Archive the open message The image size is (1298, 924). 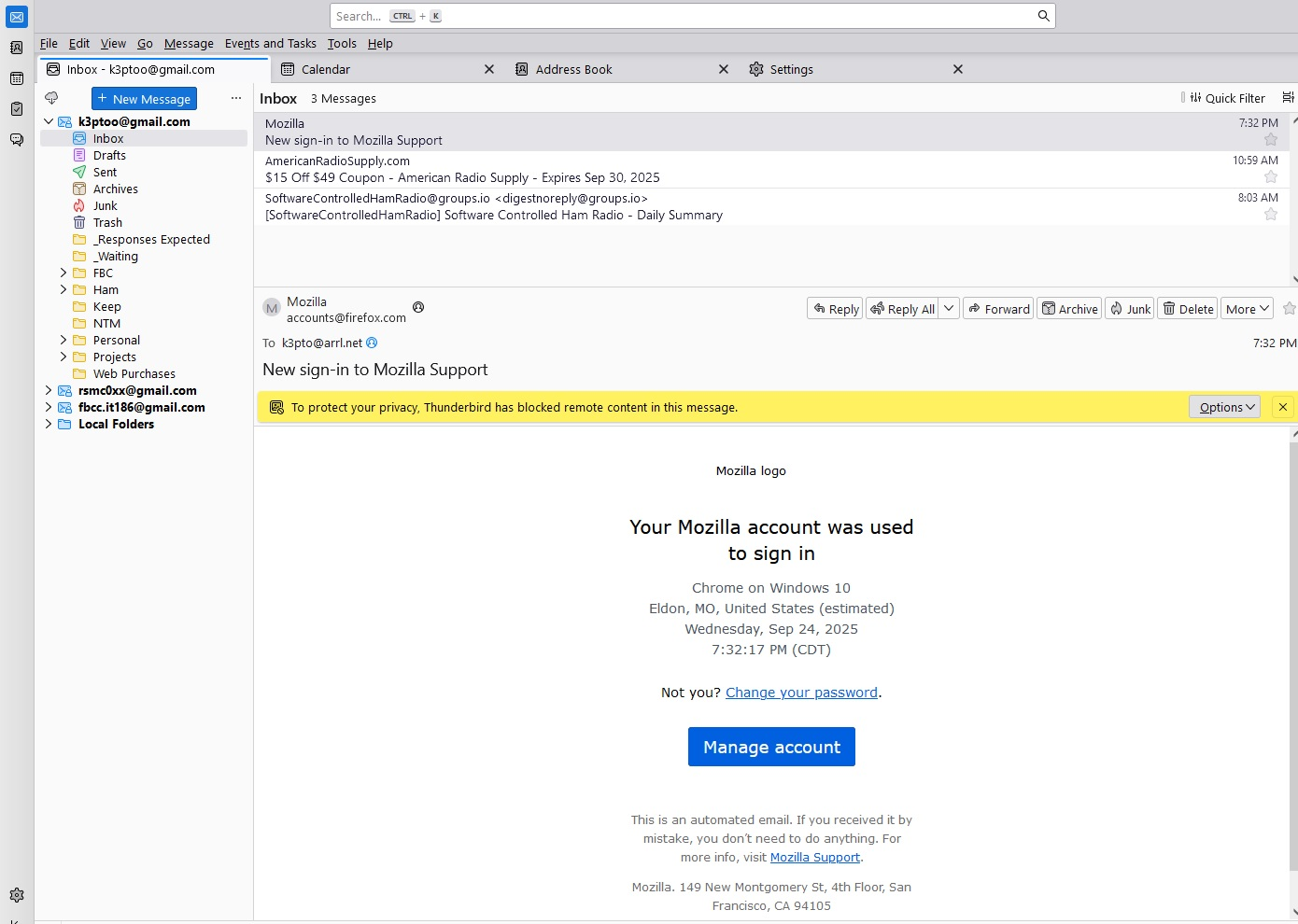(x=1069, y=309)
